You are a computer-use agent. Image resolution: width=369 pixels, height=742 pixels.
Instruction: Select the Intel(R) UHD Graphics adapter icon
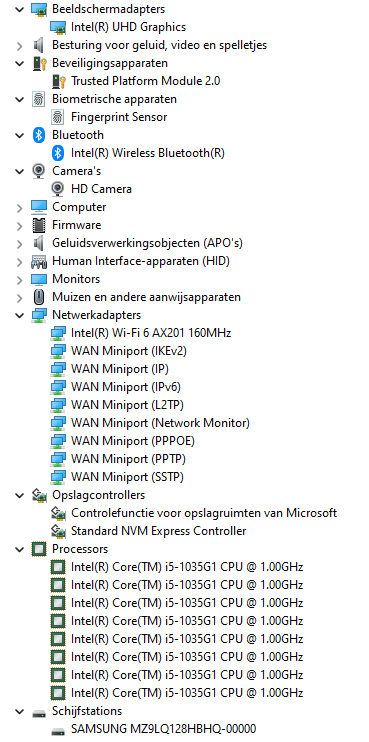click(58, 27)
